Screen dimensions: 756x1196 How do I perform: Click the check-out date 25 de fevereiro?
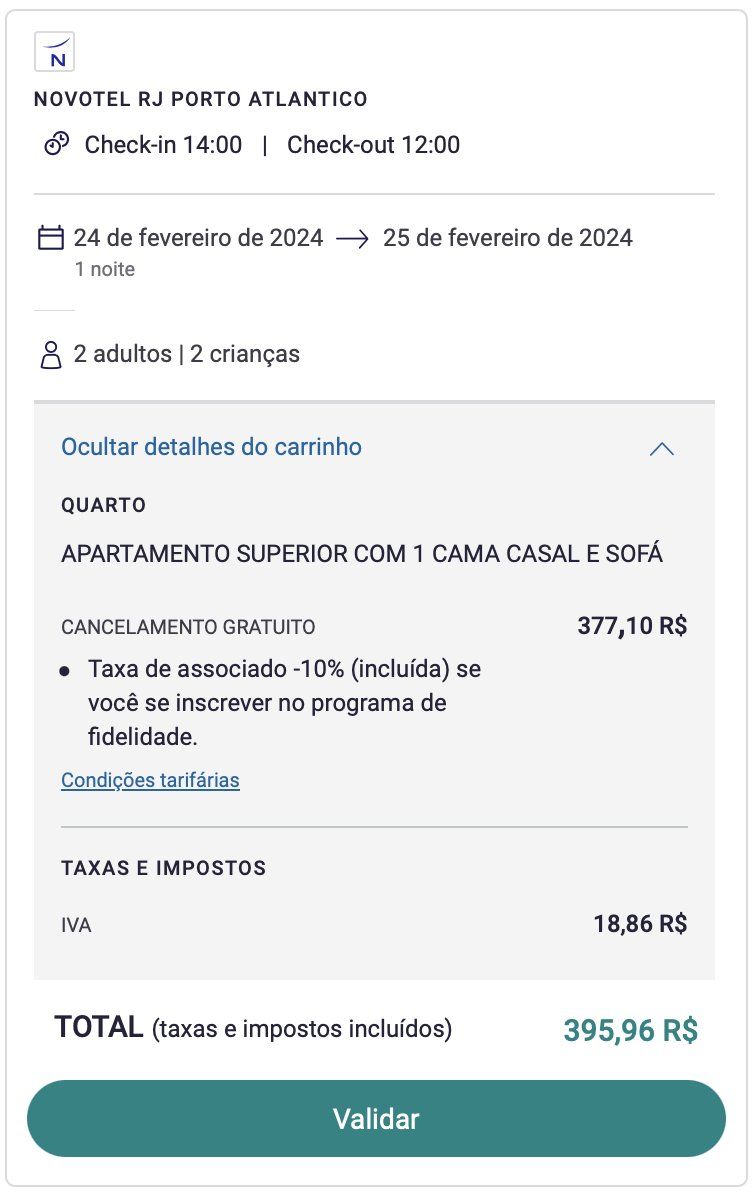coord(507,238)
